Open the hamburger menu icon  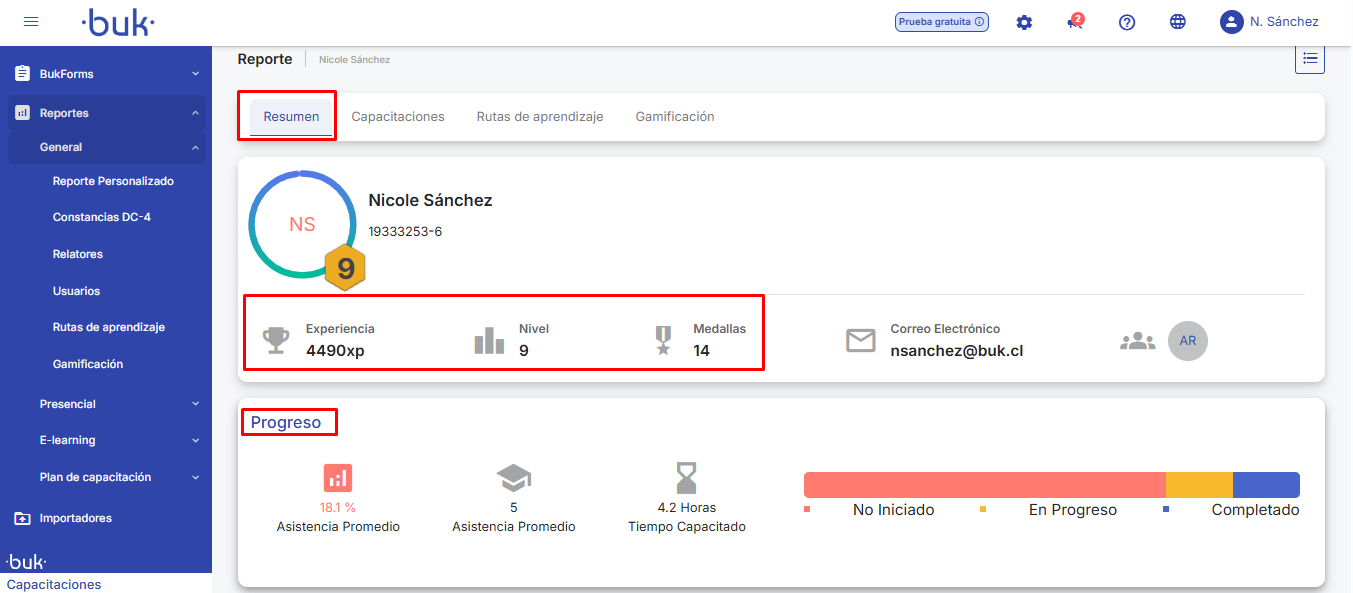tap(31, 22)
